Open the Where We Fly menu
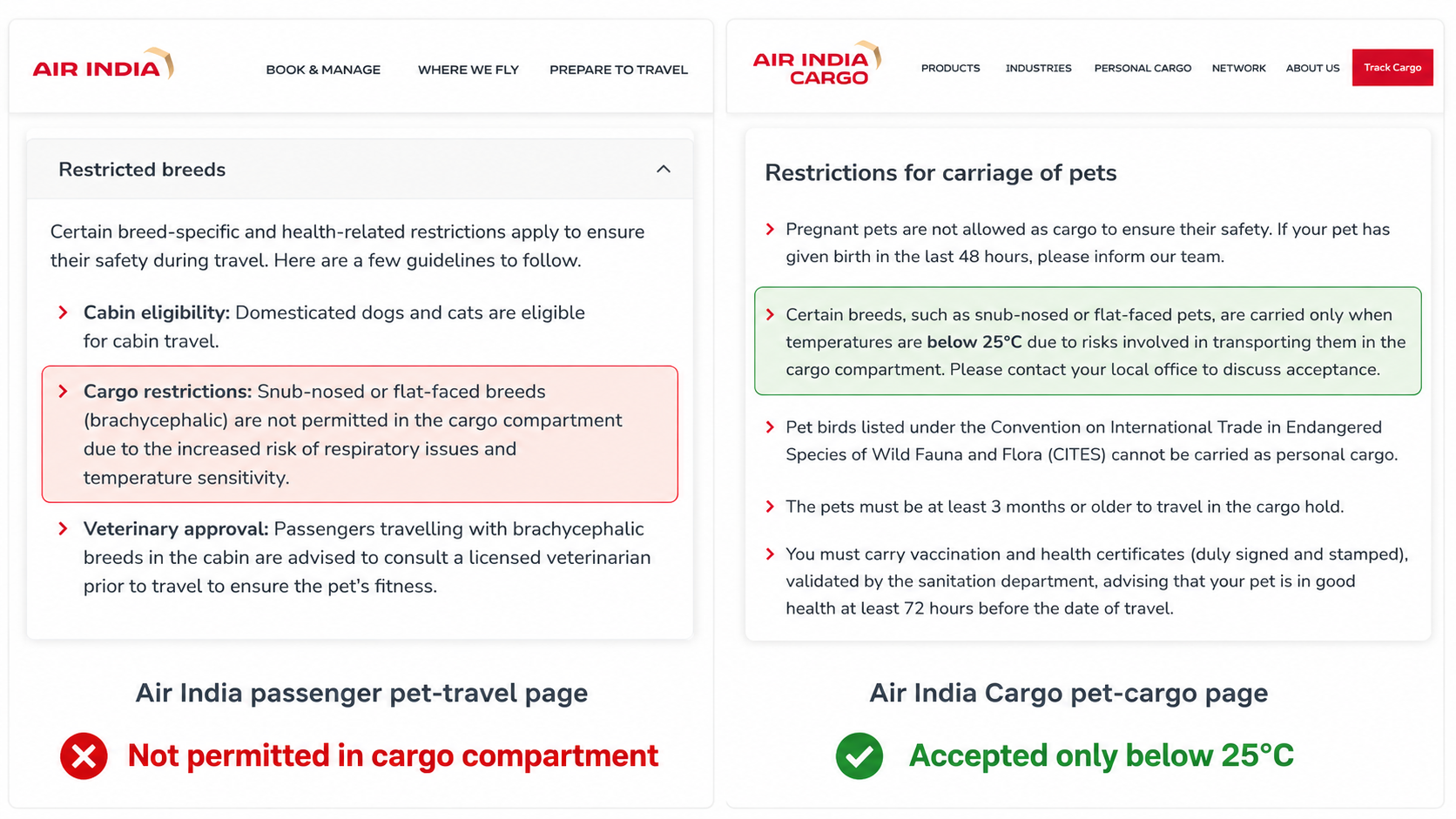The height and width of the screenshot is (819, 1456). point(468,70)
